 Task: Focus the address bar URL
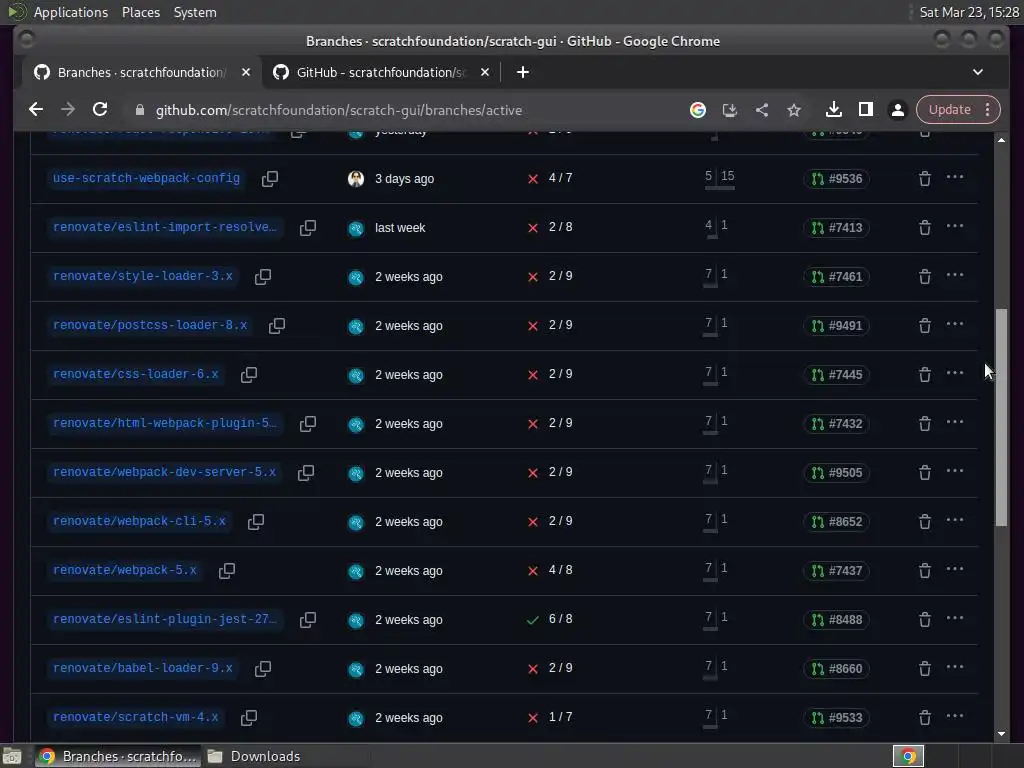[x=338, y=110]
